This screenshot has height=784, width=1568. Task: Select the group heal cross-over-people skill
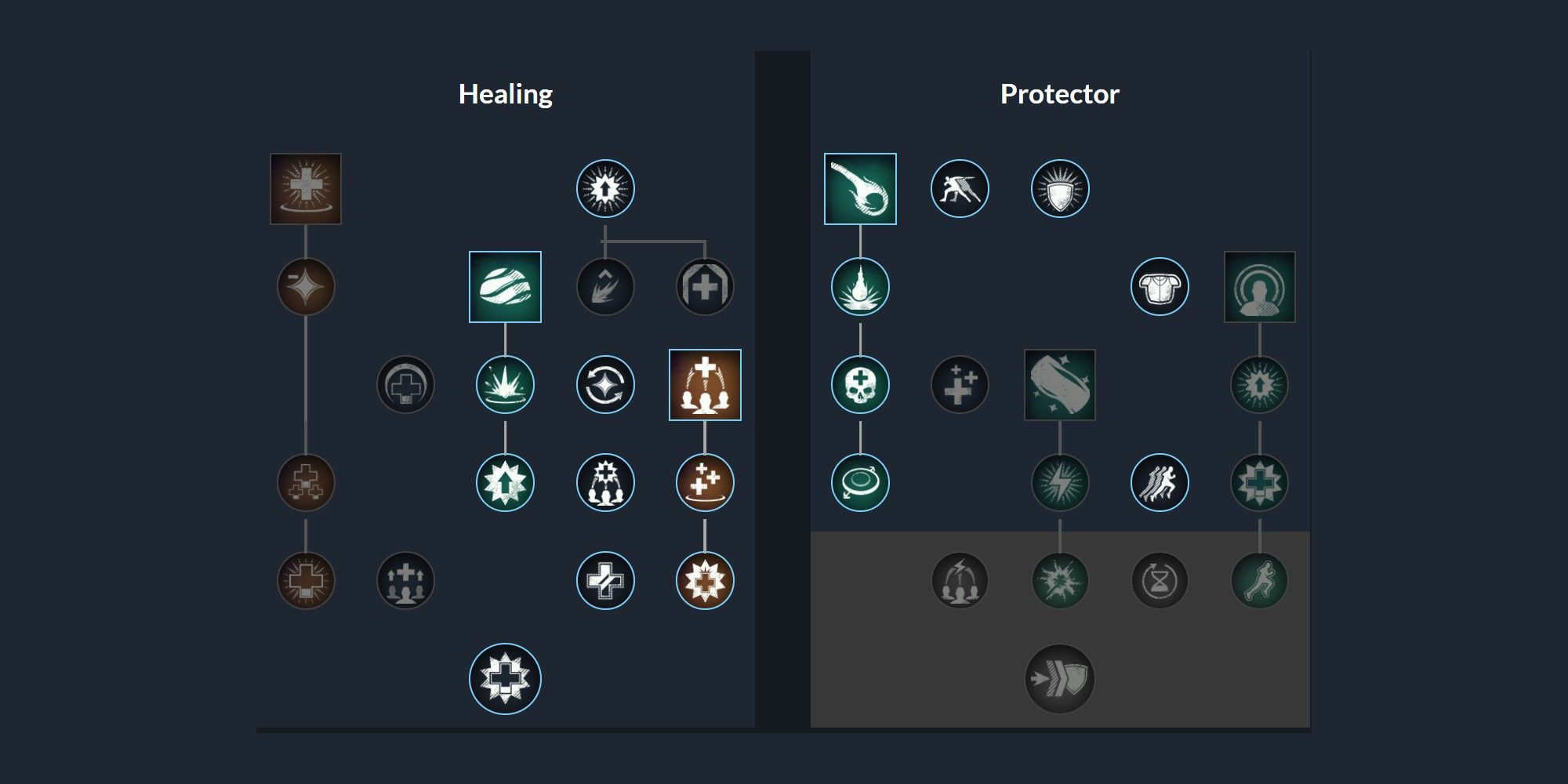coord(705,385)
